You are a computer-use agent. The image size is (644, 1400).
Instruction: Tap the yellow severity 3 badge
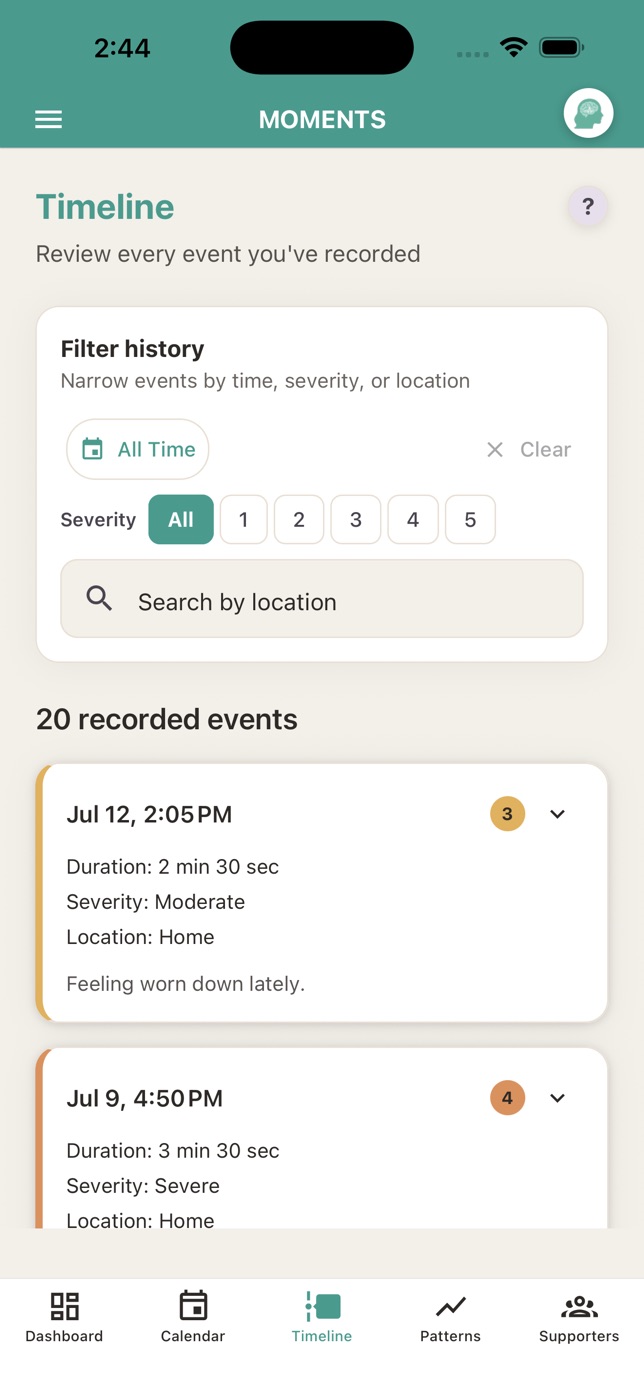(507, 814)
